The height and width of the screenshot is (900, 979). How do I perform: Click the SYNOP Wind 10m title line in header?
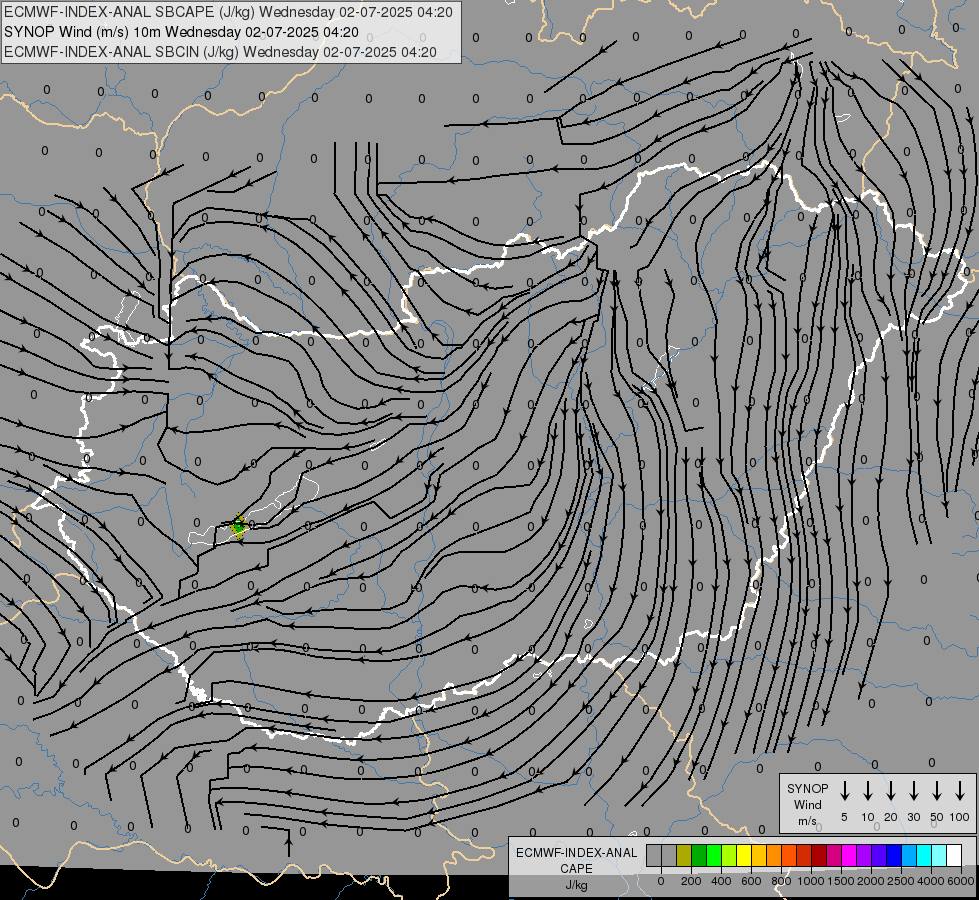point(181,32)
